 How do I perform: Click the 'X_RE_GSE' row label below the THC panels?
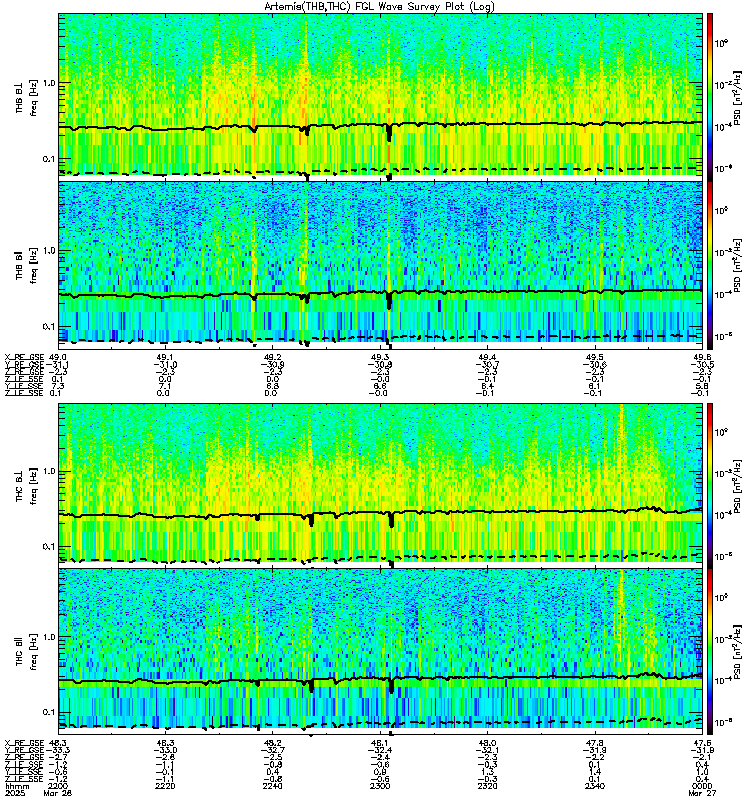[x=23, y=743]
